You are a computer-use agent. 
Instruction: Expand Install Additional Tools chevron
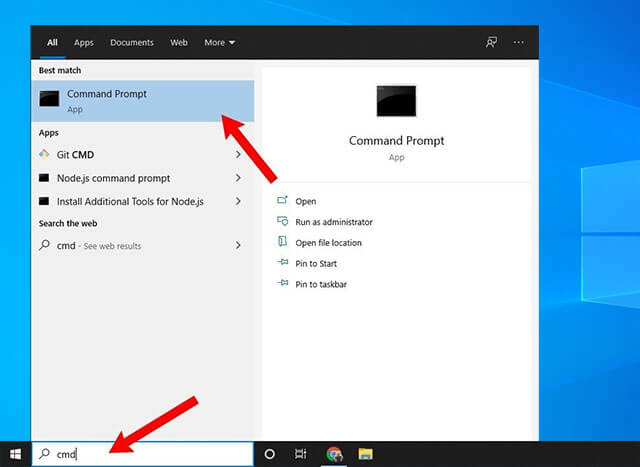pos(238,201)
